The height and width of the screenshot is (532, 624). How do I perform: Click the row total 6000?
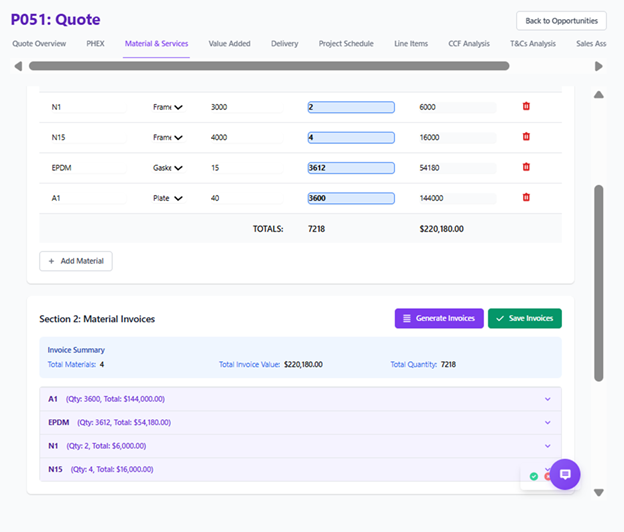[457, 107]
